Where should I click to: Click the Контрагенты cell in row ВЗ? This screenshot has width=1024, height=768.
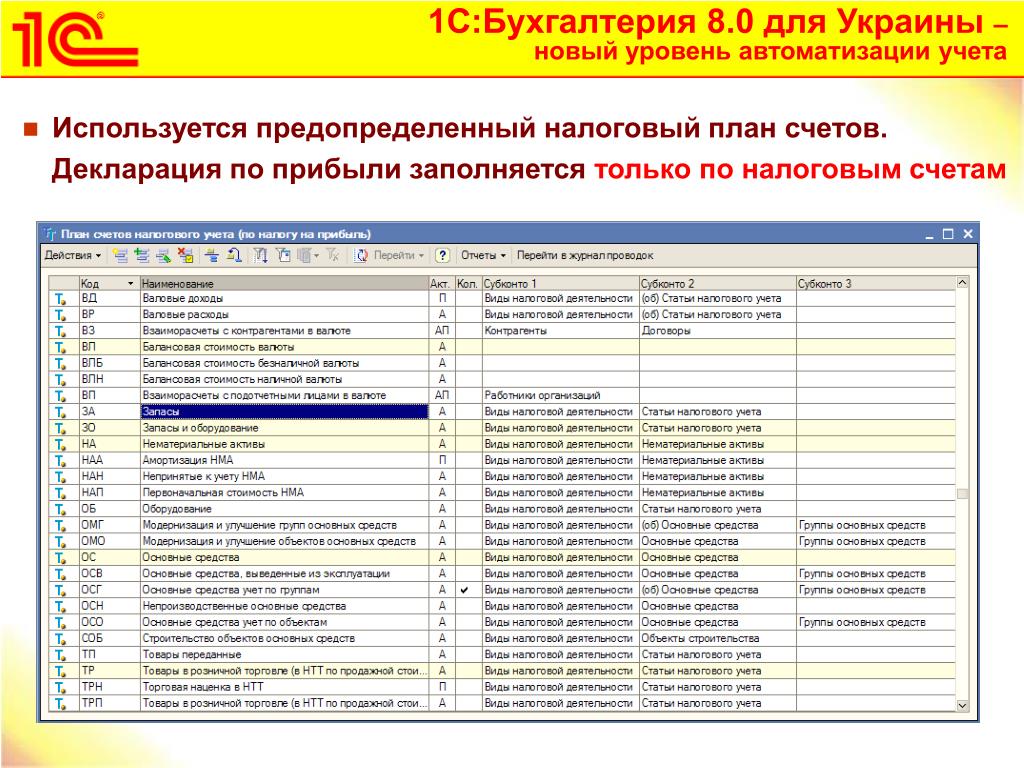pos(561,330)
